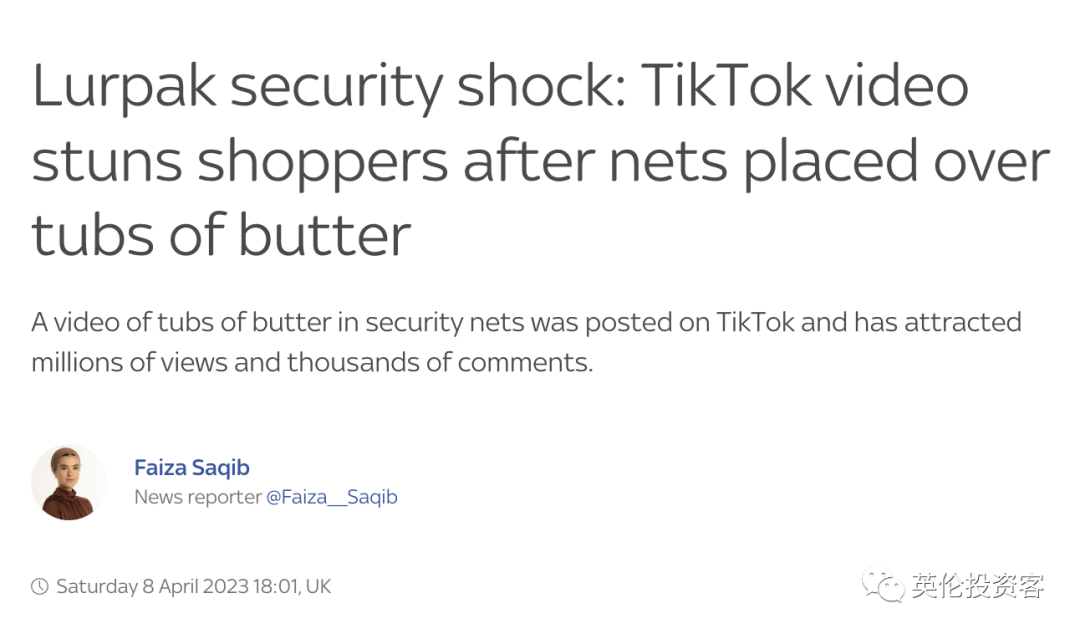Click "Saturday 8 April 2023" date text
This screenshot has width=1080, height=634.
pos(152,586)
